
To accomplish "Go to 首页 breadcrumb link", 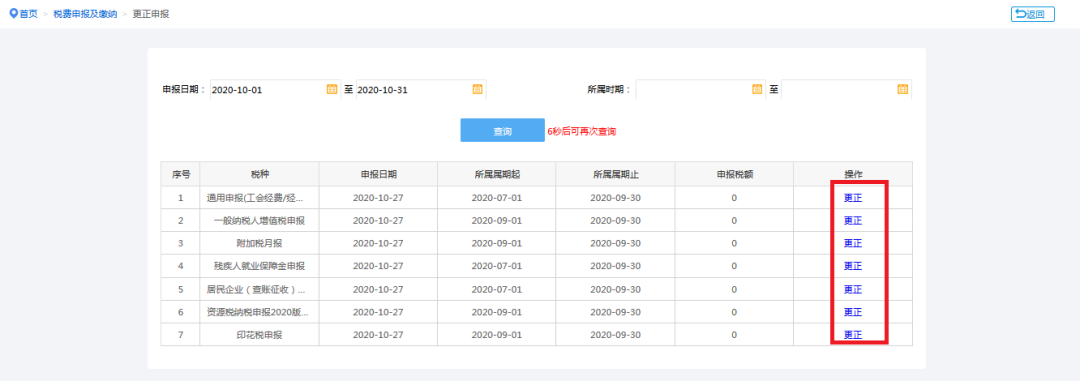I will pos(29,14).
